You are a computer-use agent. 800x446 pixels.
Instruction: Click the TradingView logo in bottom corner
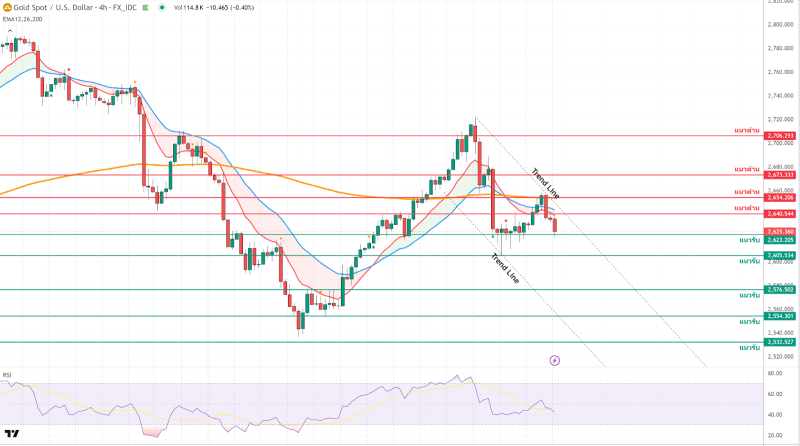[12, 434]
